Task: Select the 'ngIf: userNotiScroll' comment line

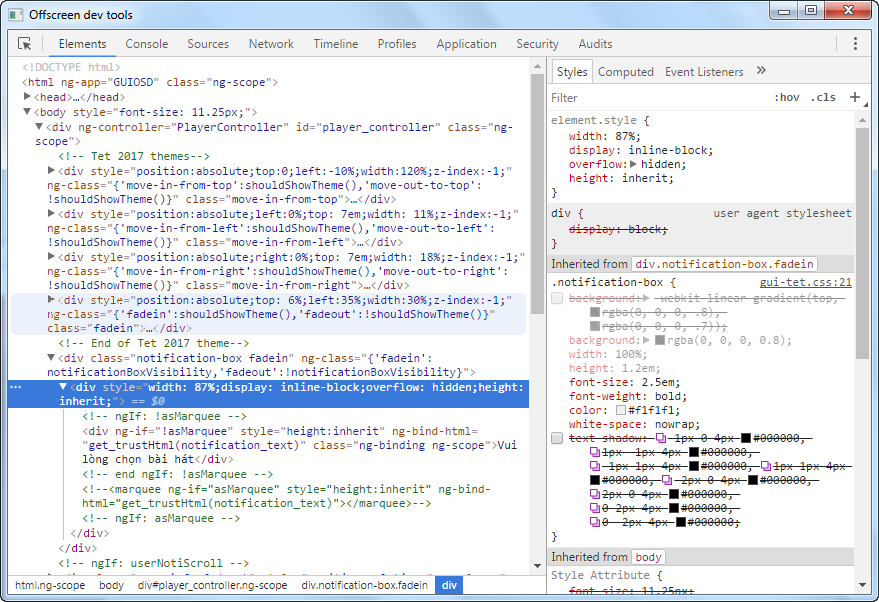Action: (x=154, y=563)
